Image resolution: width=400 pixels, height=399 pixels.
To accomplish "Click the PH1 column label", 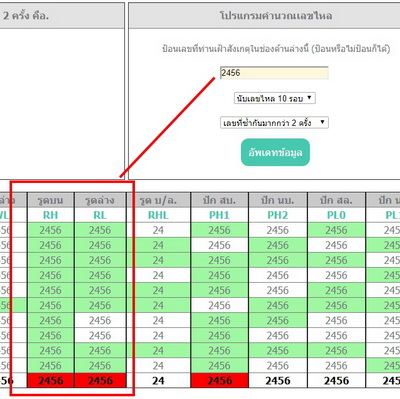I will (219, 215).
